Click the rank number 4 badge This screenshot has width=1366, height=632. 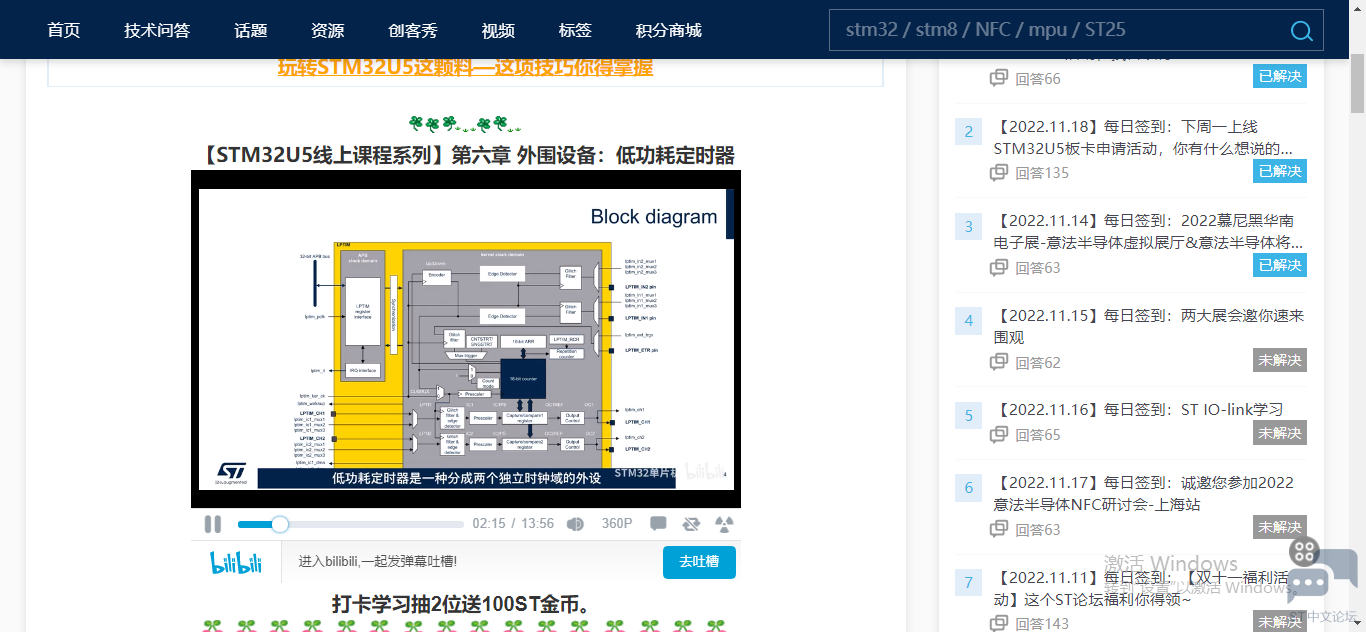point(968,321)
